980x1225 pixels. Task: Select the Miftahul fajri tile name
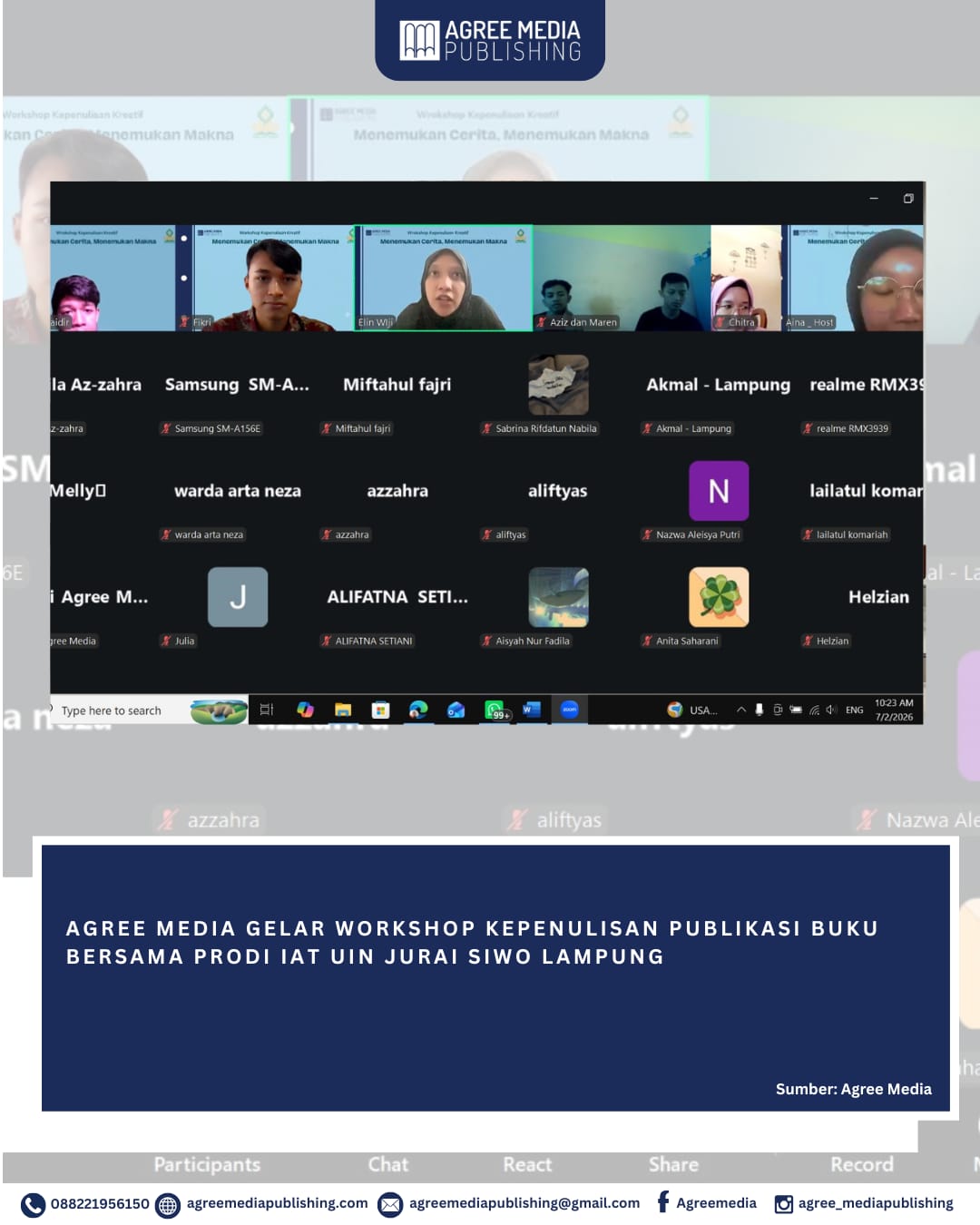click(397, 385)
